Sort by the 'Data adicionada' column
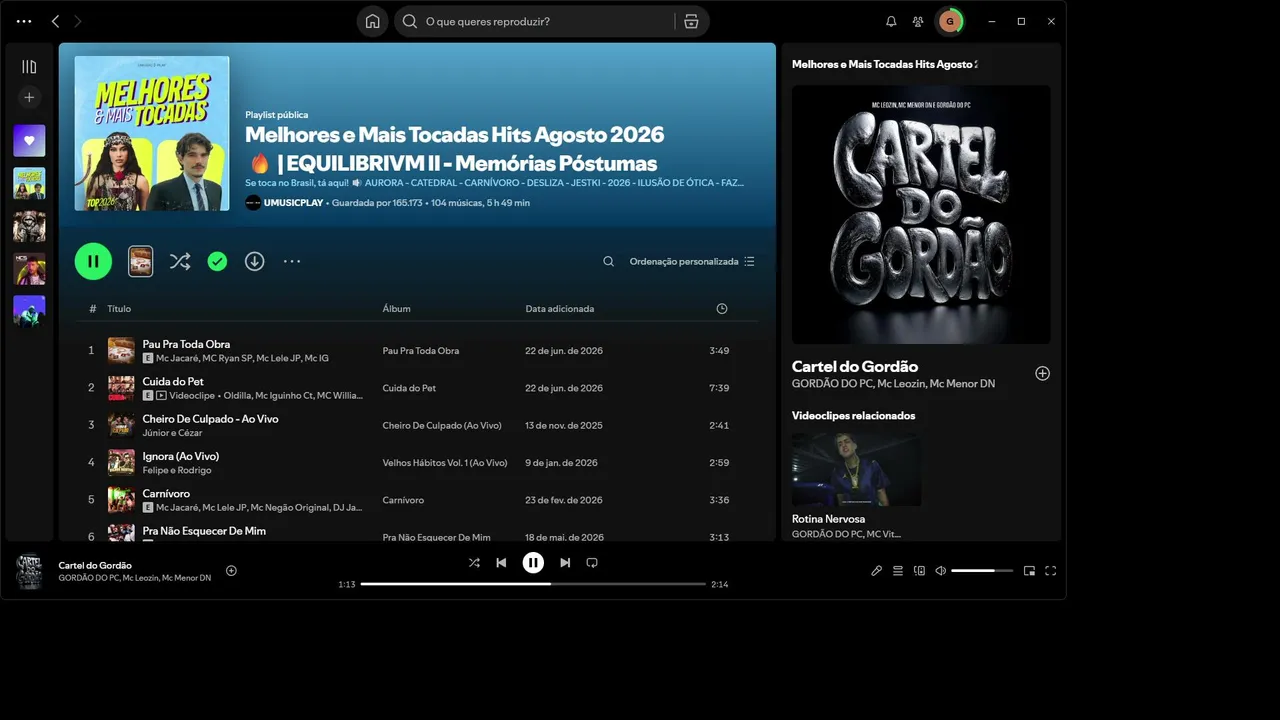The width and height of the screenshot is (1280, 720). click(560, 309)
